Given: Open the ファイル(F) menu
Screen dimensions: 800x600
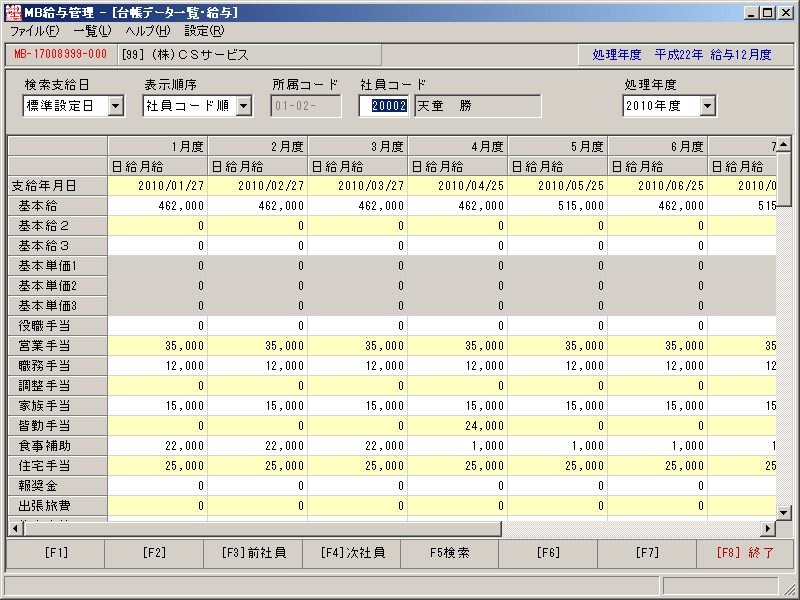Looking at the screenshot, I should pos(35,31).
